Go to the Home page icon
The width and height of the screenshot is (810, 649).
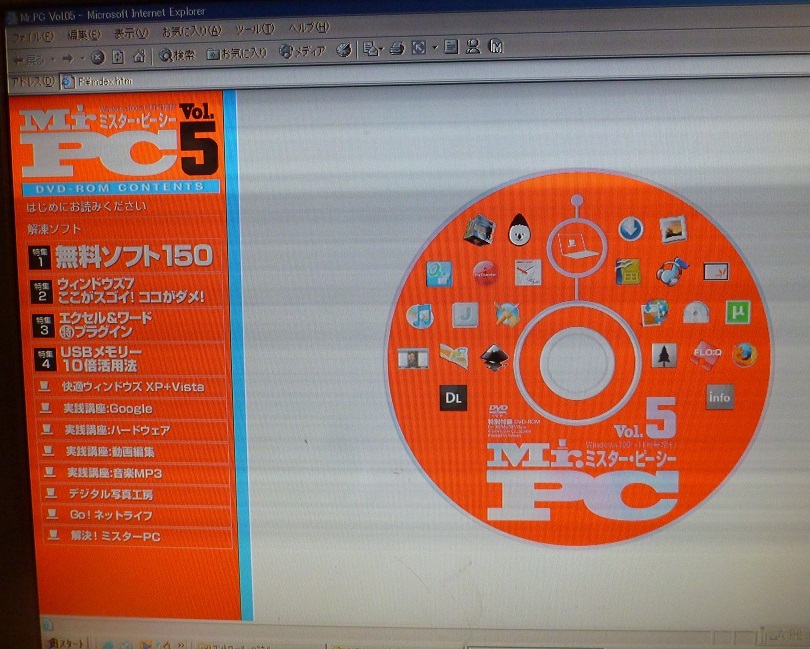[x=139, y=56]
